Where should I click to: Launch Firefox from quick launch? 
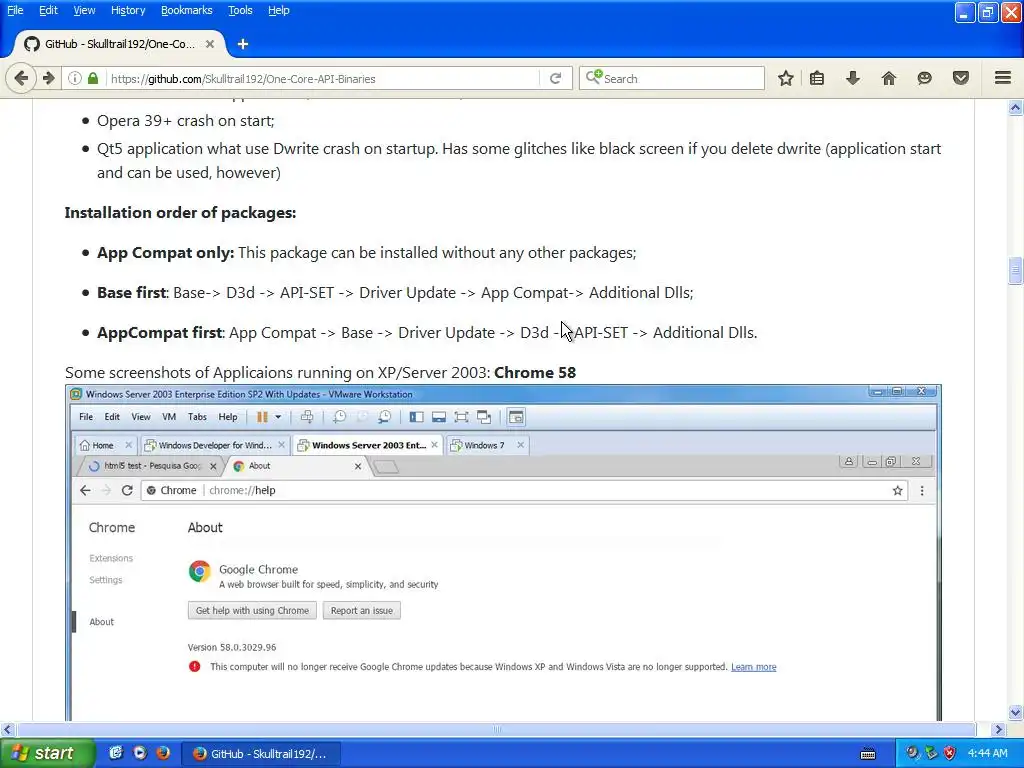(163, 753)
